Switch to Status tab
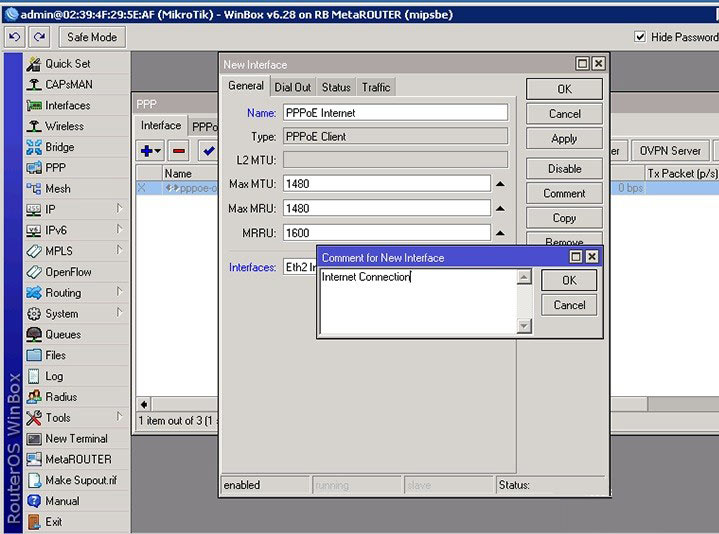This screenshot has width=719, height=534. pos(336,87)
